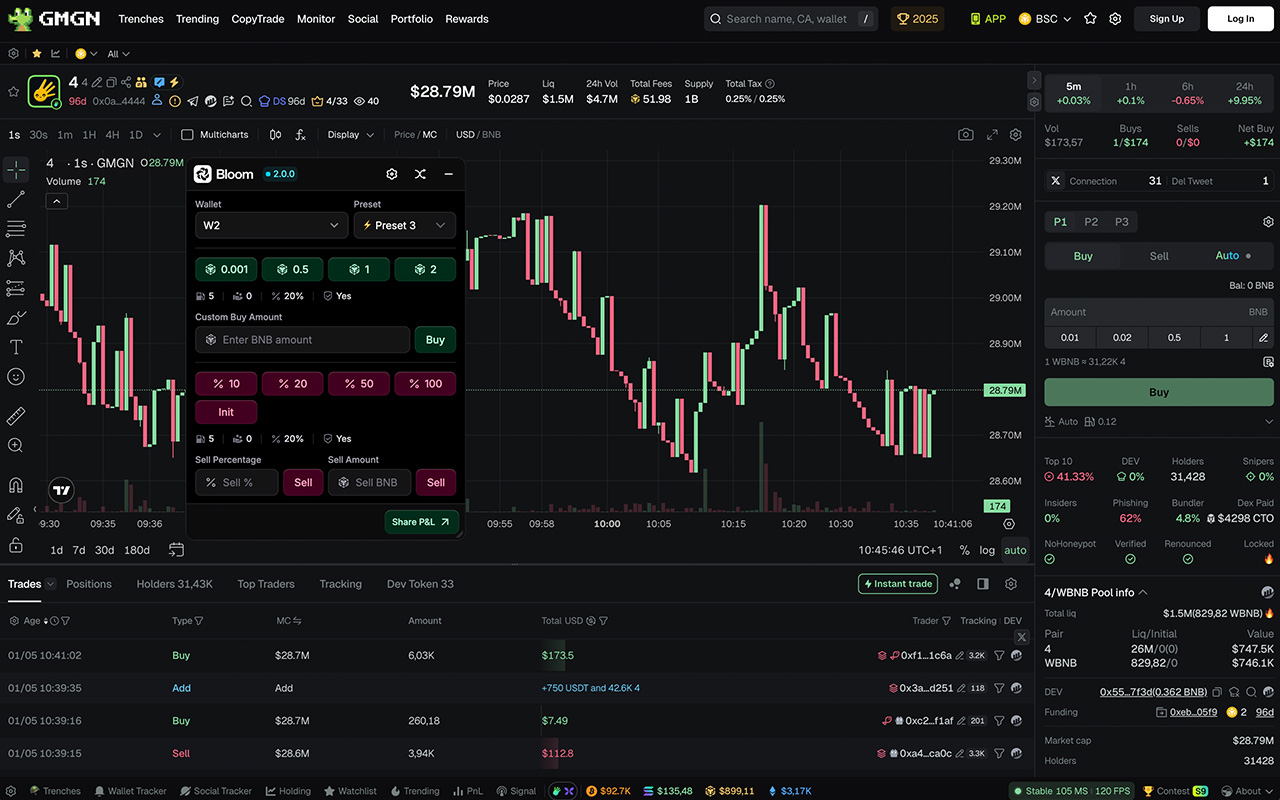Expand more chart timeframes chevron
1280x800 pixels.
click(158, 135)
